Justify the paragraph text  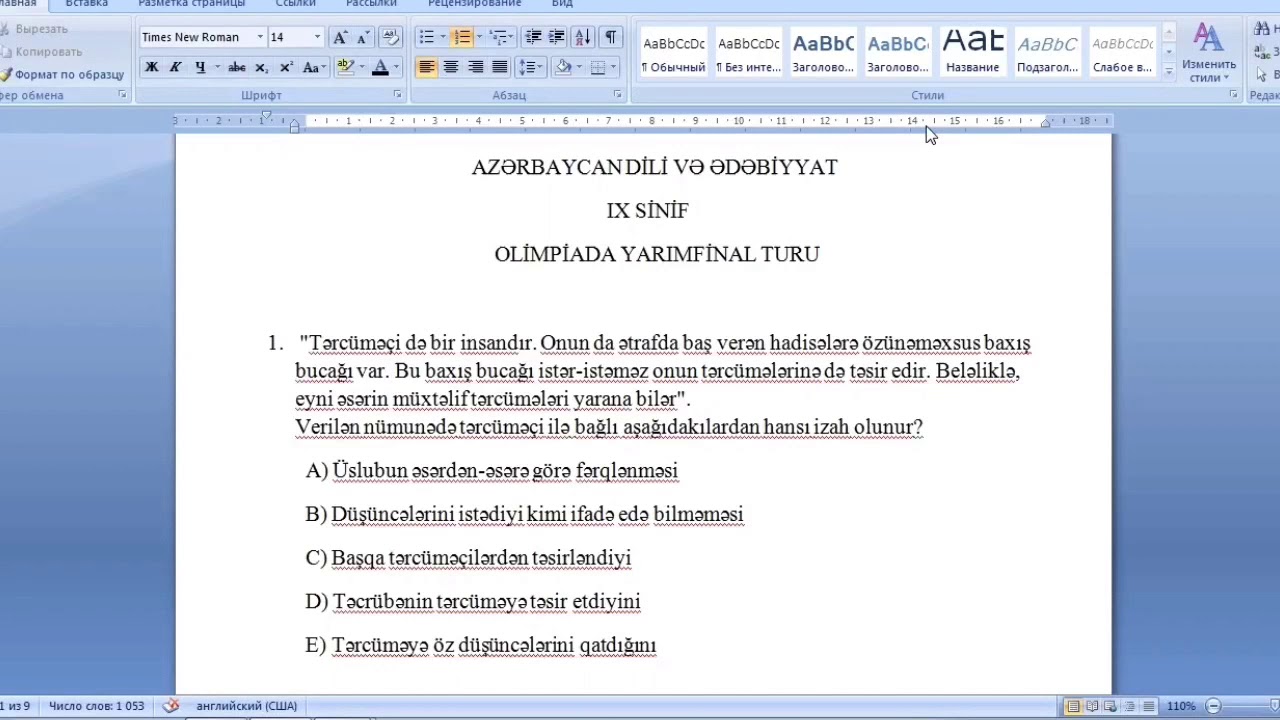coord(499,67)
